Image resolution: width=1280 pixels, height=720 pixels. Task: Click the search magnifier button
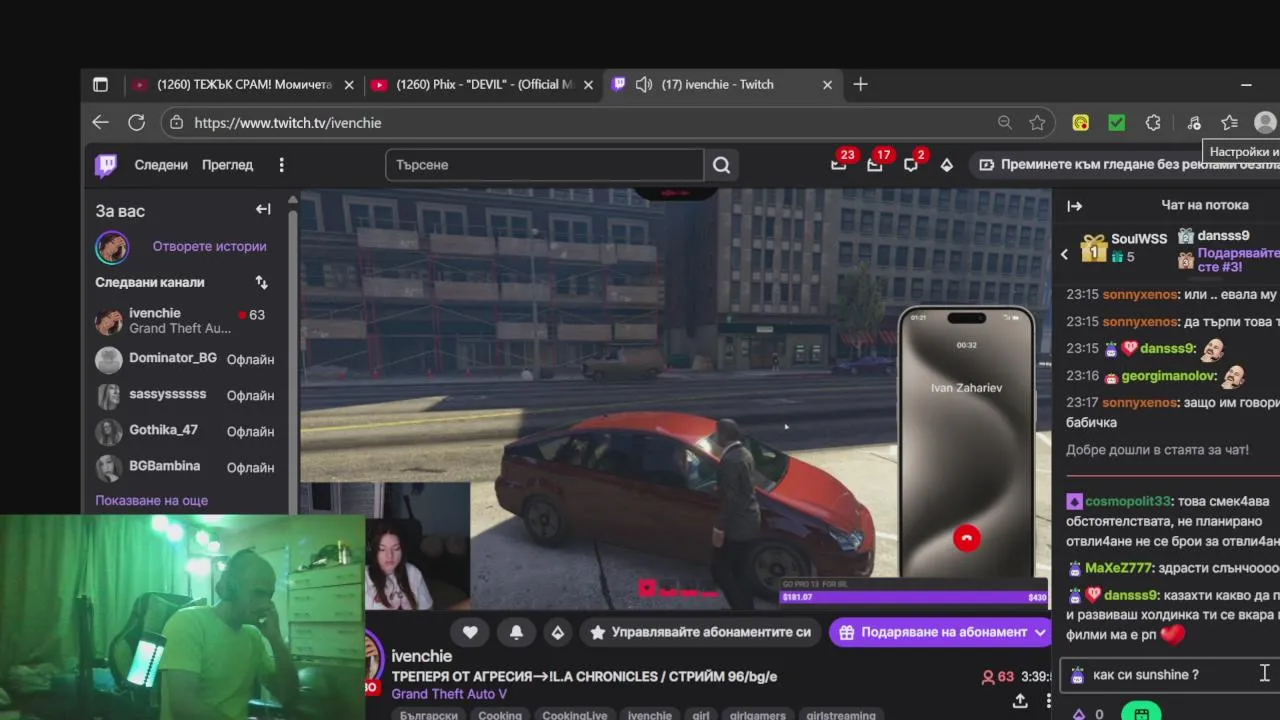721,165
